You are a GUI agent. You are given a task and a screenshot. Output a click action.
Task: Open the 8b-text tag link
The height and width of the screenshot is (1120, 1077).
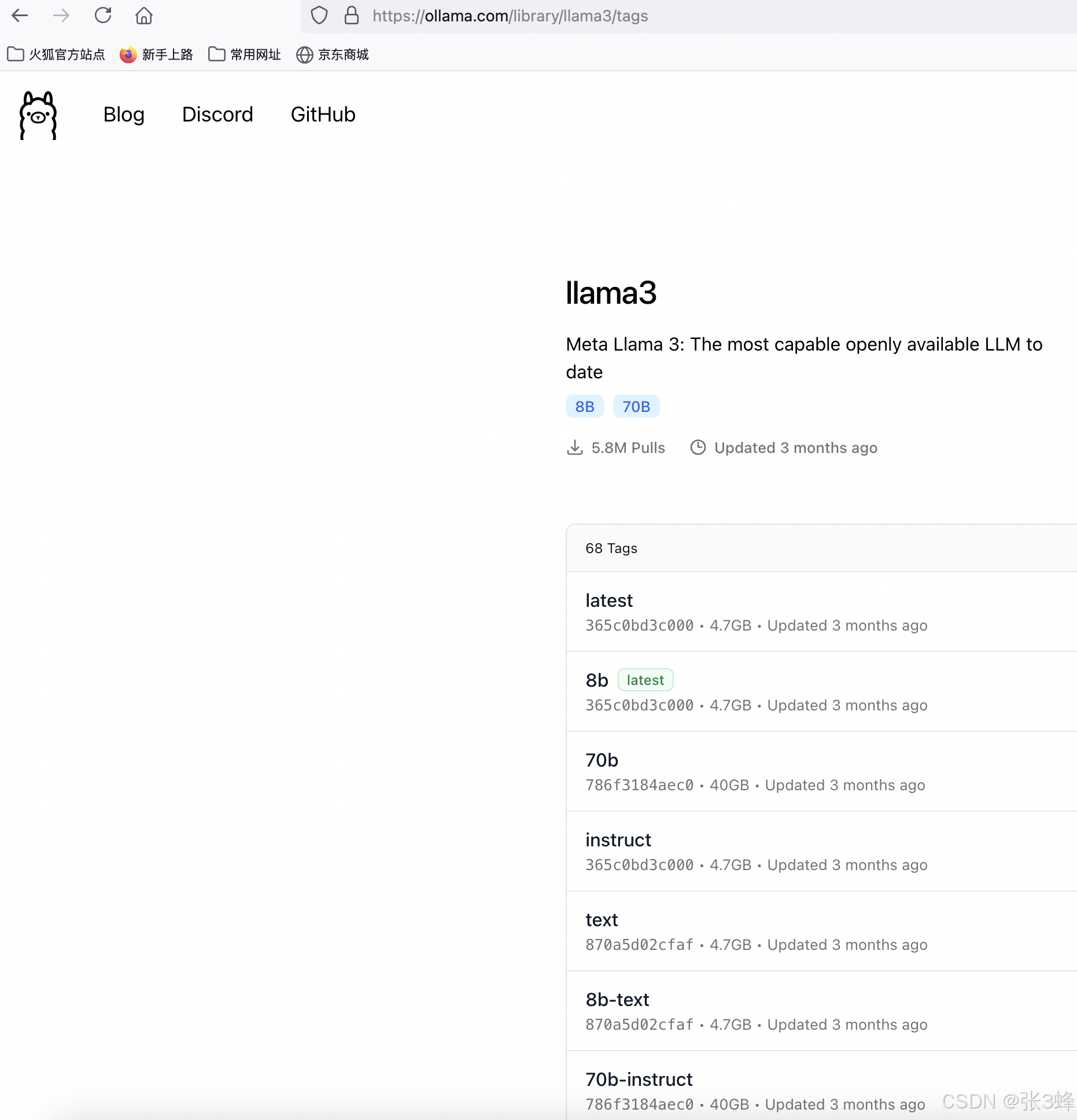[617, 1000]
